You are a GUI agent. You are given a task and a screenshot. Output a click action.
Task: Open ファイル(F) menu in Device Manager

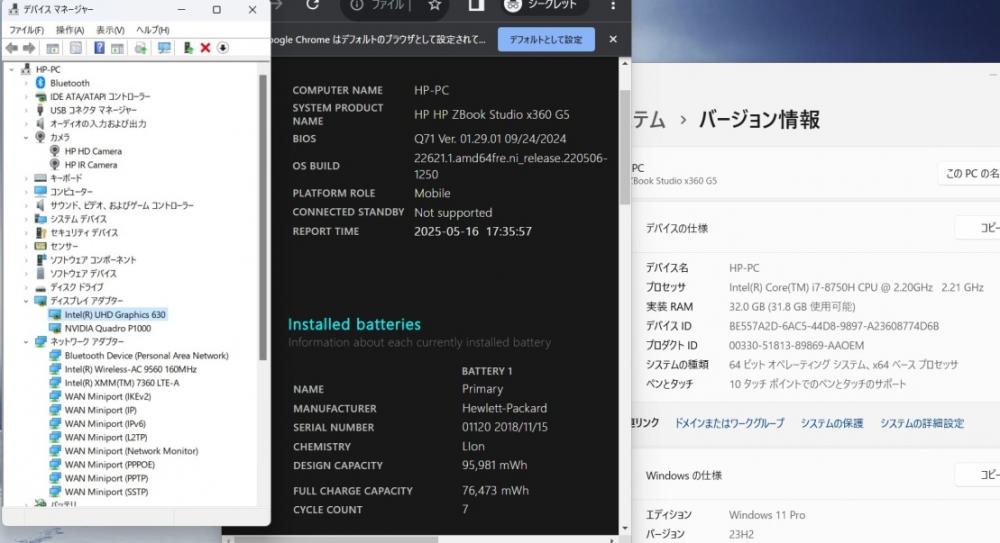click(26, 30)
